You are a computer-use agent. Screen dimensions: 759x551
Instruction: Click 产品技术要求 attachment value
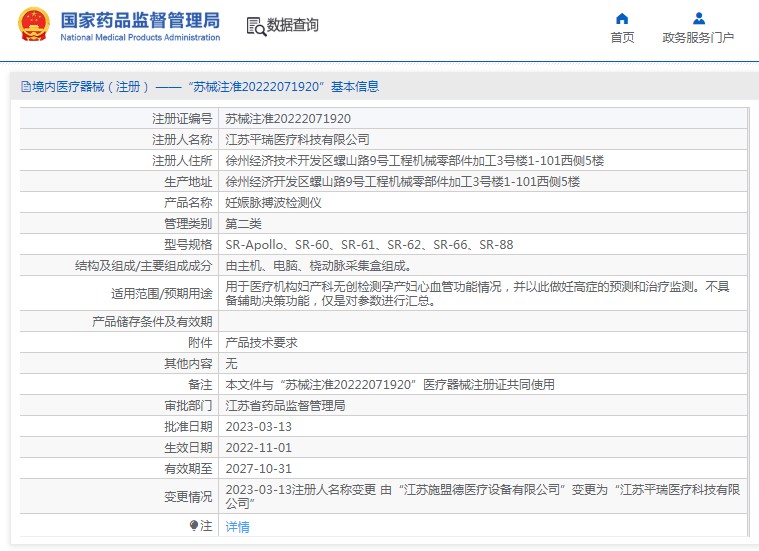(261, 343)
